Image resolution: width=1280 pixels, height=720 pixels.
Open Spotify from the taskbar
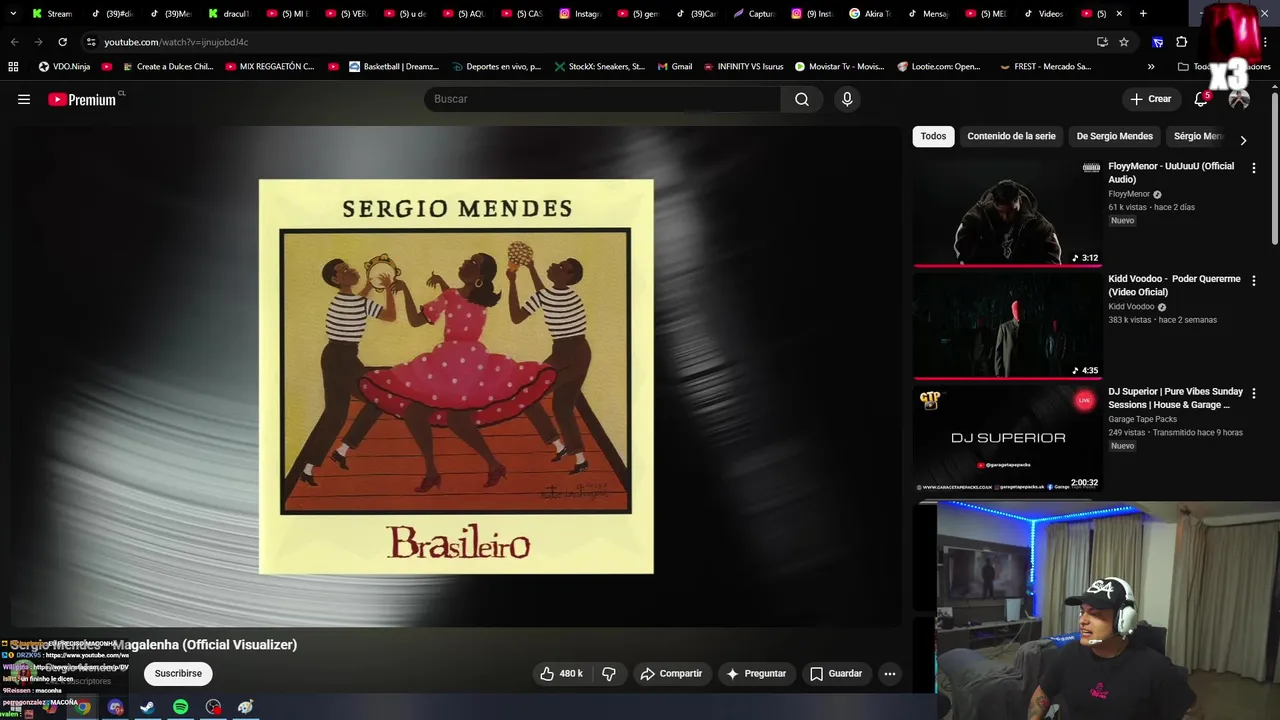[x=180, y=707]
